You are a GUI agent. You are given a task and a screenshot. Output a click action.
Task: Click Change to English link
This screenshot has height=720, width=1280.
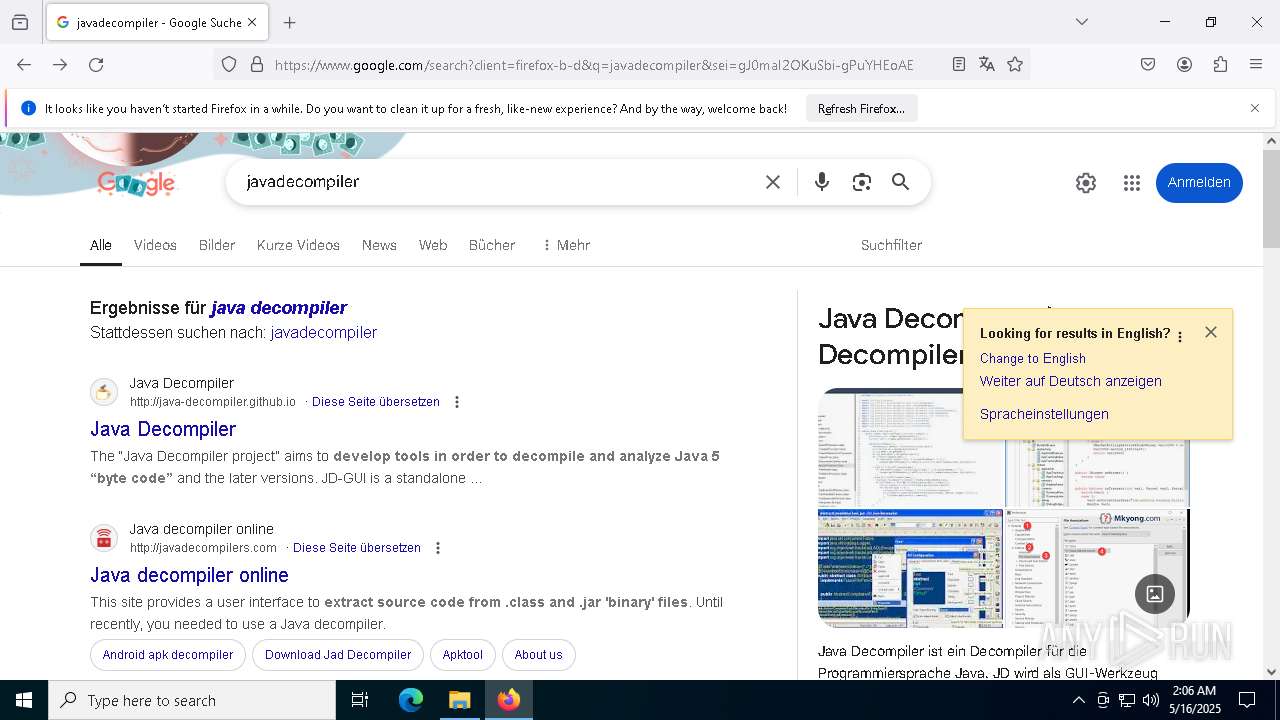click(x=1032, y=358)
